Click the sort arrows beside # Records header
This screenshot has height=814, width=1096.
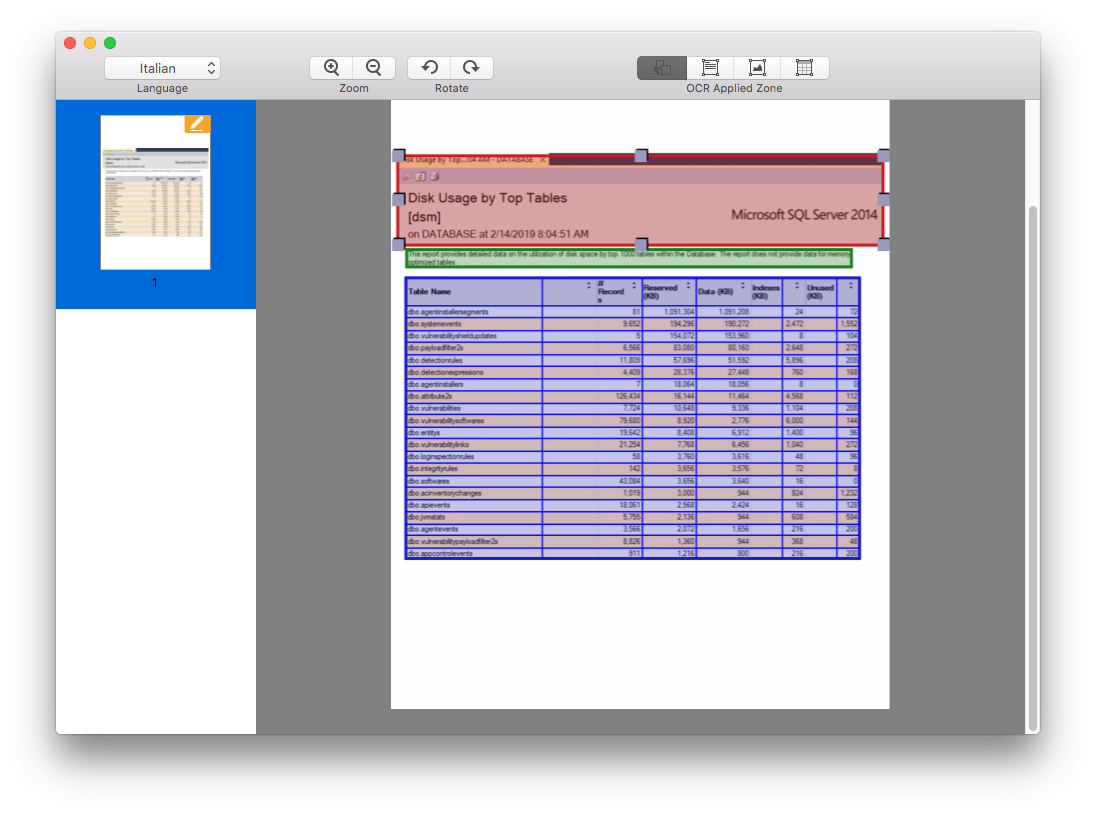(634, 286)
